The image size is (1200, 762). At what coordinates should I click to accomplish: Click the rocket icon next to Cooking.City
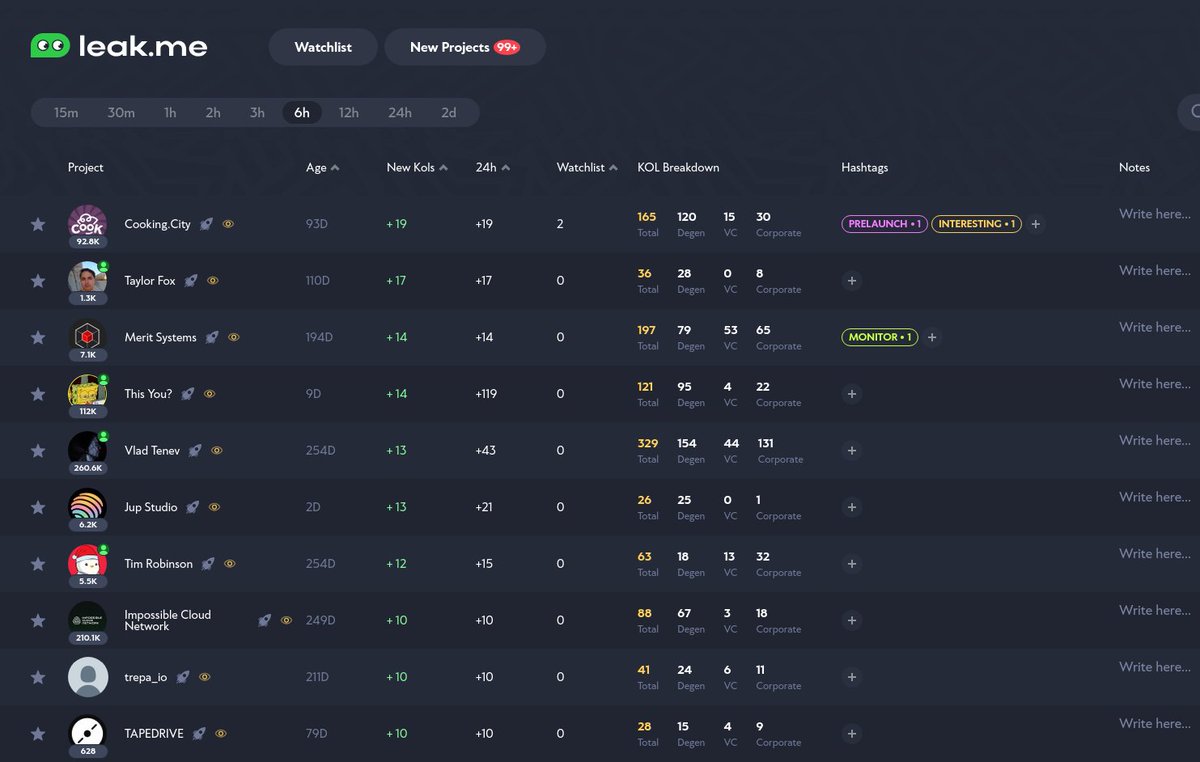(207, 224)
